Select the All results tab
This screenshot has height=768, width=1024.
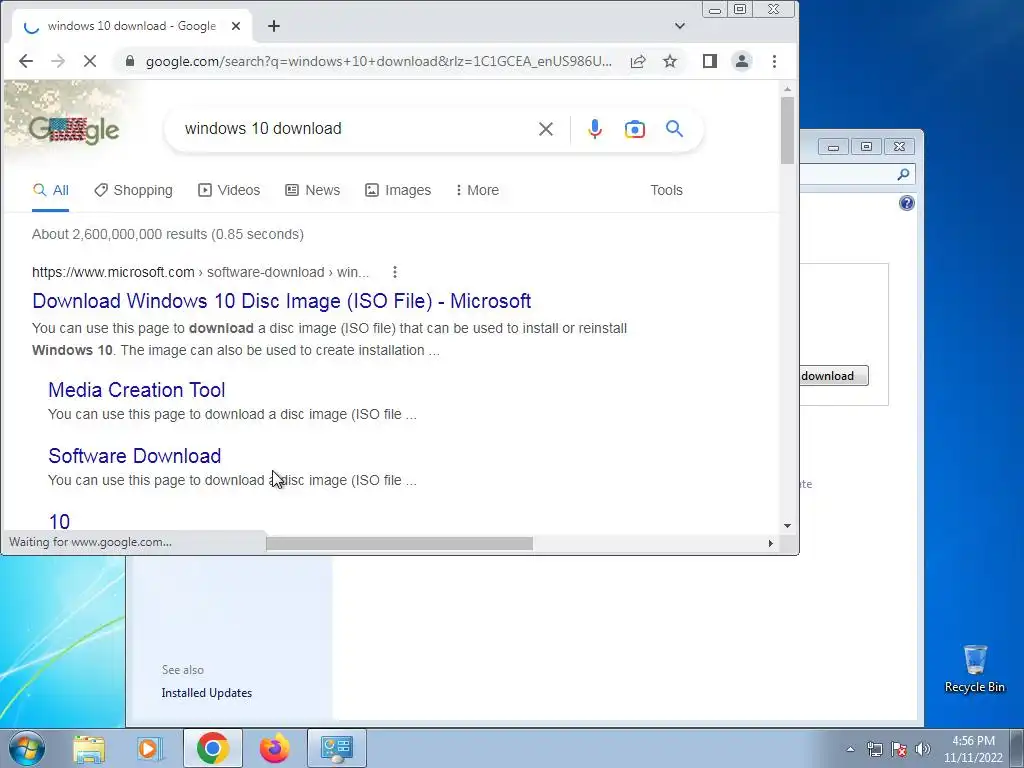(x=50, y=190)
